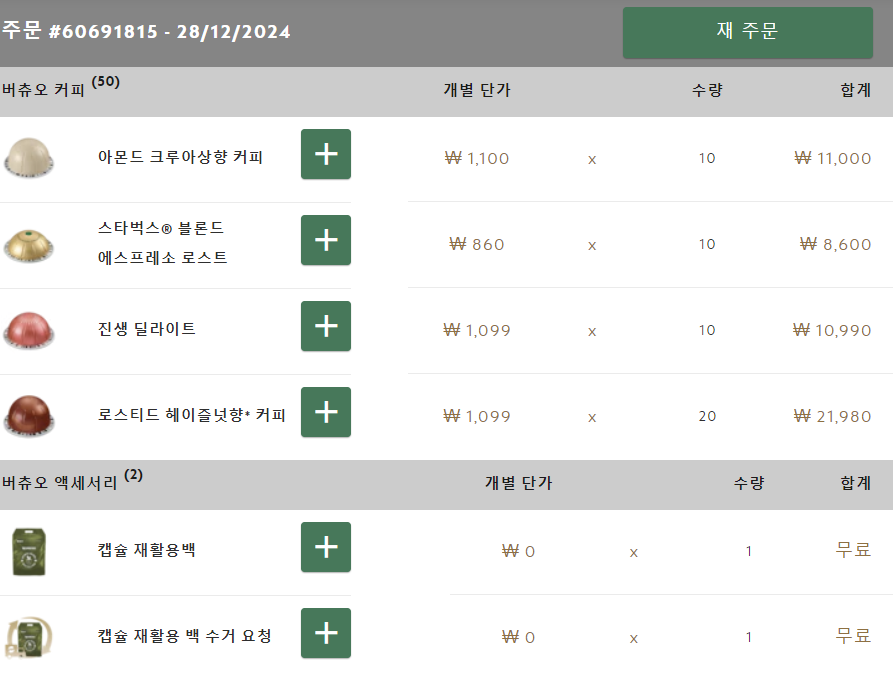Open 캡슐 재활용 백 수거 요청 image
This screenshot has height=680, width=893.
click(29, 636)
